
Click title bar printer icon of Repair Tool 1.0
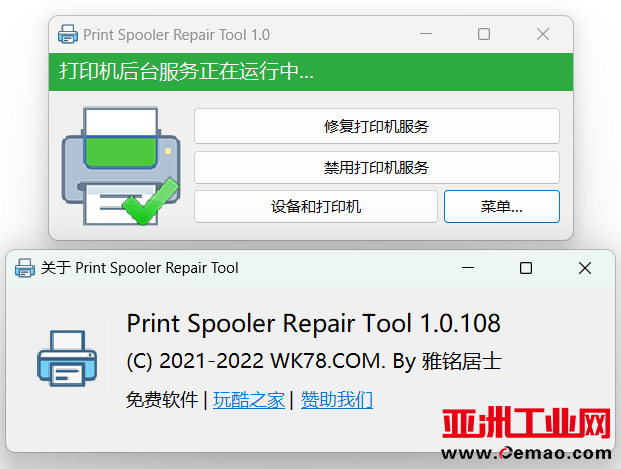[68, 34]
